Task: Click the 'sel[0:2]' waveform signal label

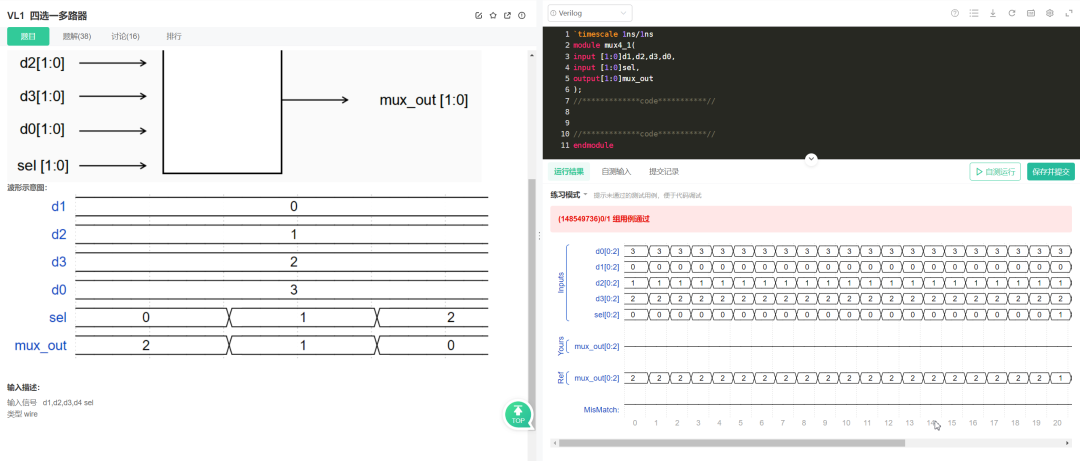Action: click(608, 314)
